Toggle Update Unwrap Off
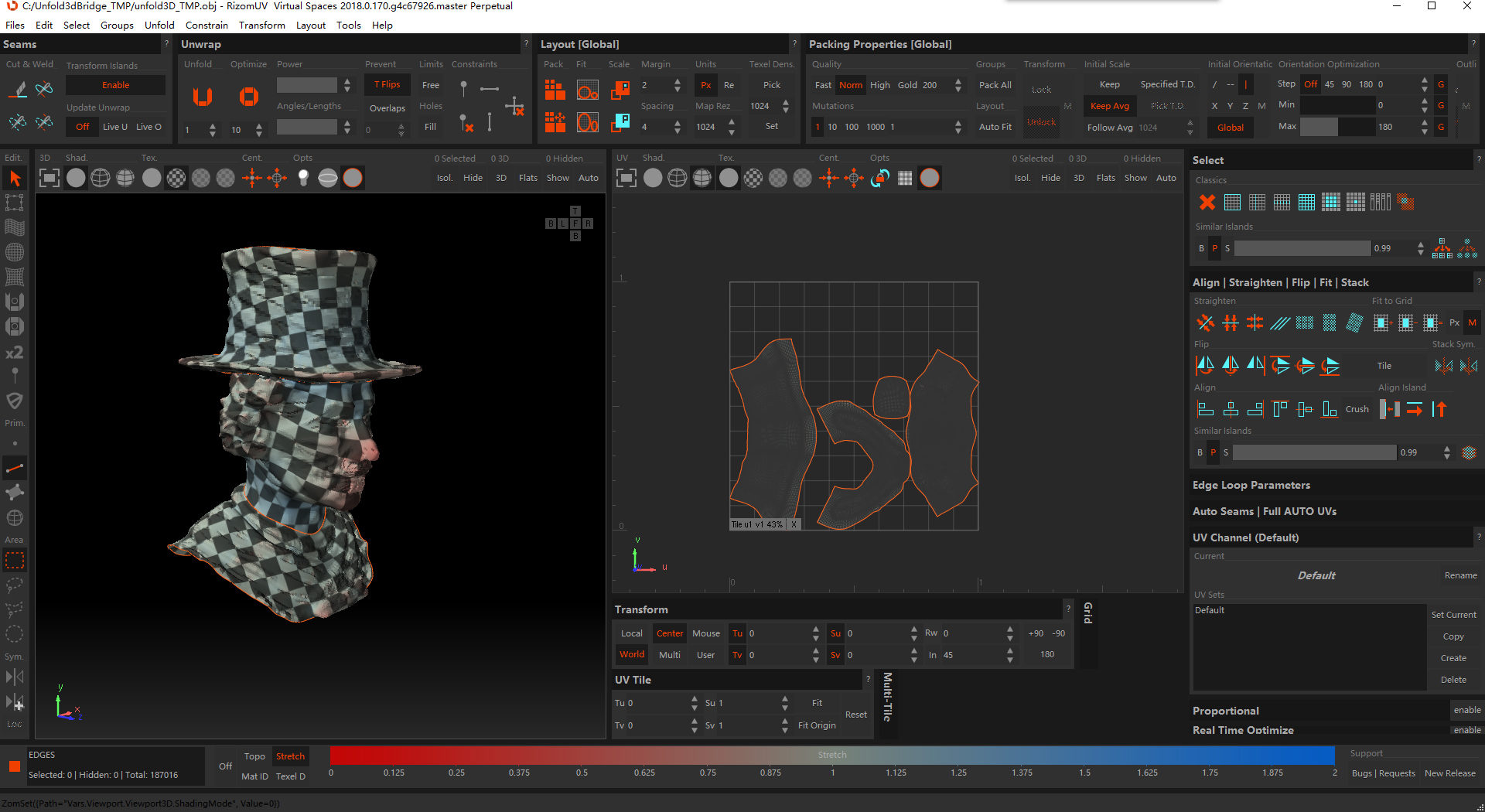 (x=82, y=127)
